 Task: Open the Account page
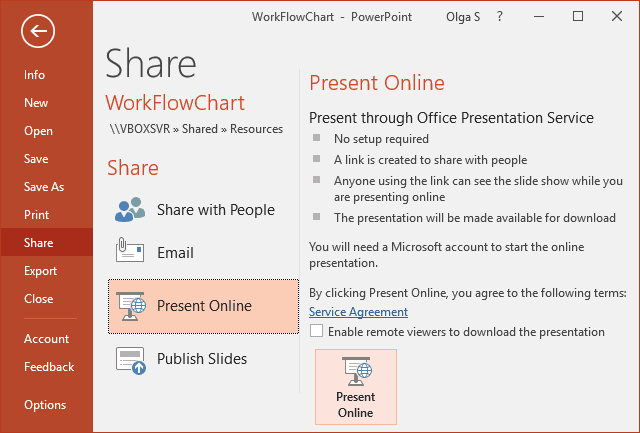click(x=46, y=339)
